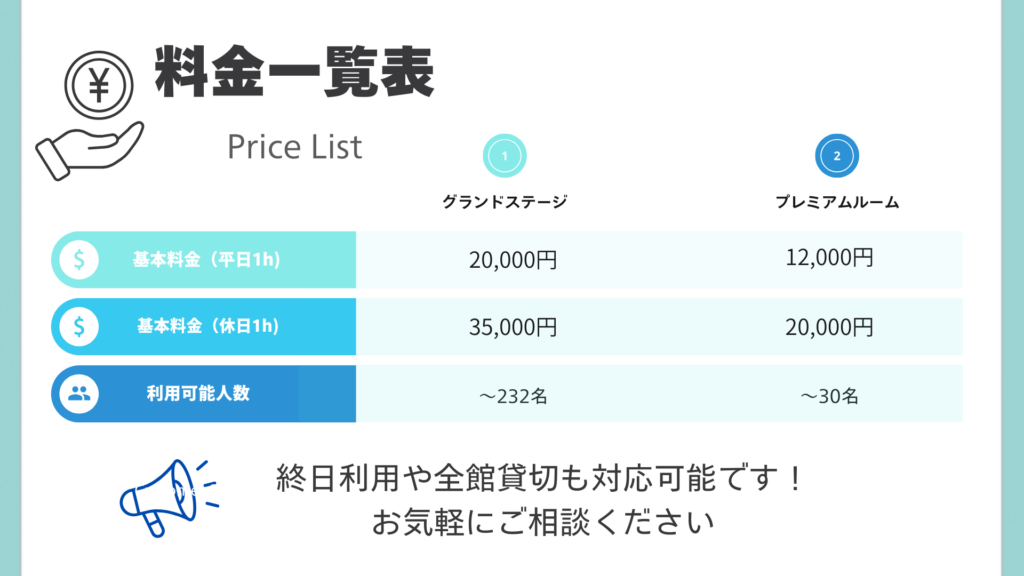This screenshot has height=576, width=1024.
Task: Click the dollar icon beside 平日1h
Action: 79,260
